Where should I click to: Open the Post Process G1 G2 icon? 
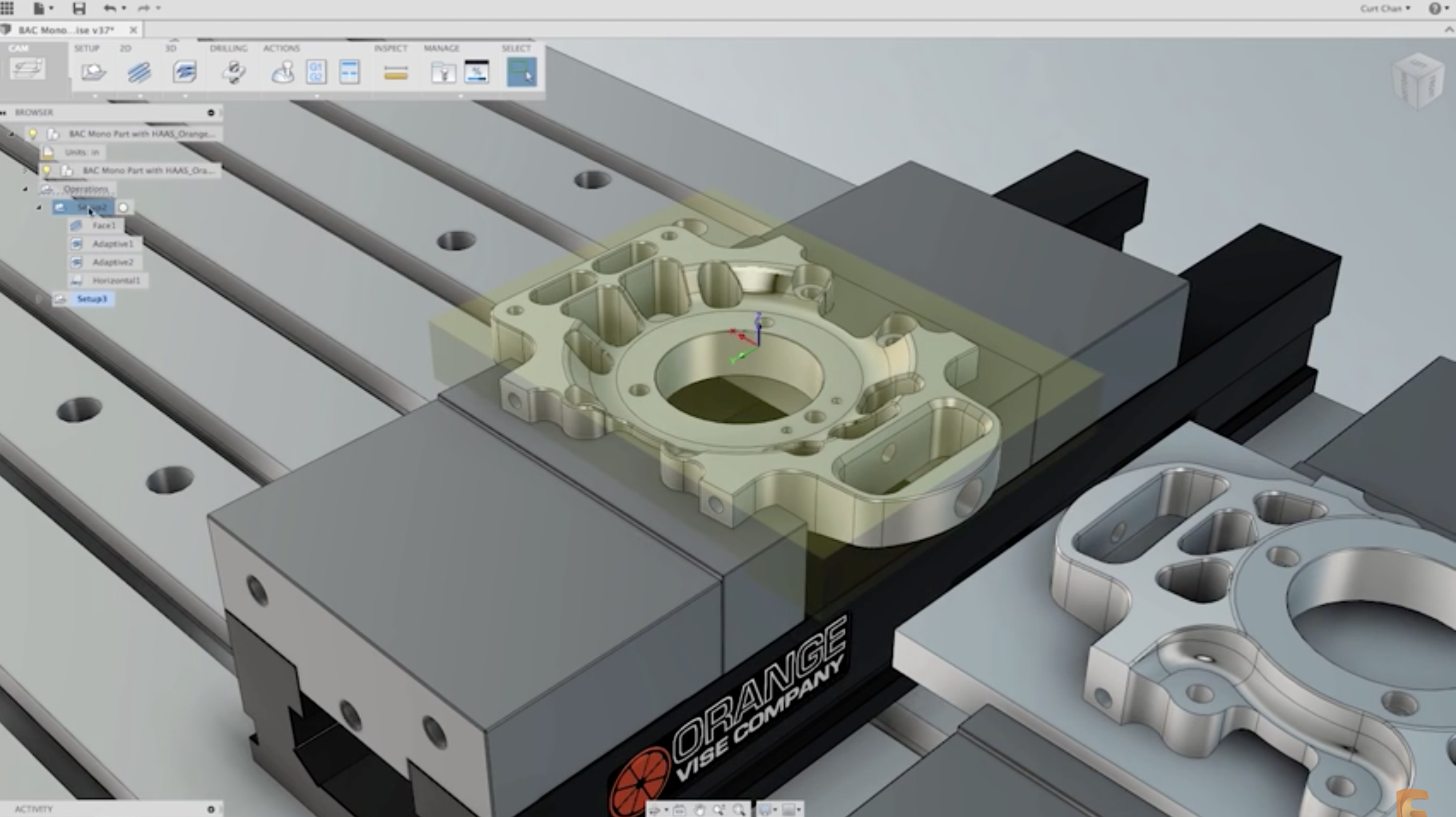[x=316, y=72]
